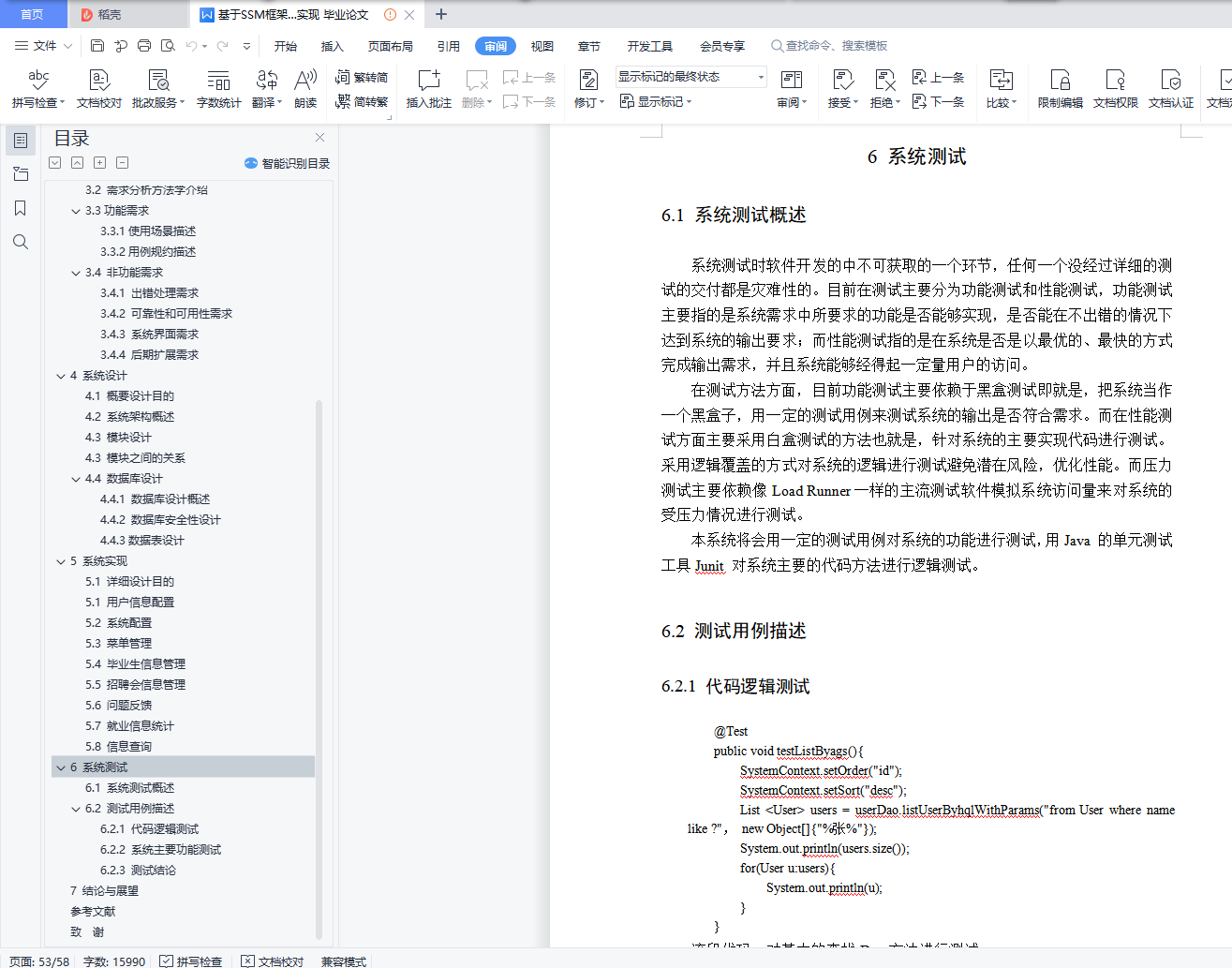This screenshot has height=968, width=1232.
Task: Click 兼容模式 in the status bar
Action: (x=344, y=961)
